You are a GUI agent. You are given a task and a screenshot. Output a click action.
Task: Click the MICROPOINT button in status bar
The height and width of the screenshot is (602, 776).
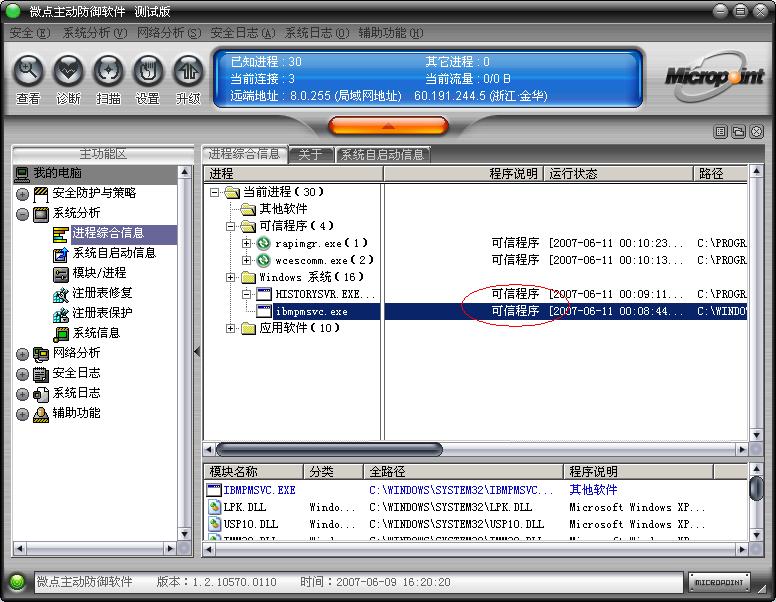pyautogui.click(x=719, y=582)
